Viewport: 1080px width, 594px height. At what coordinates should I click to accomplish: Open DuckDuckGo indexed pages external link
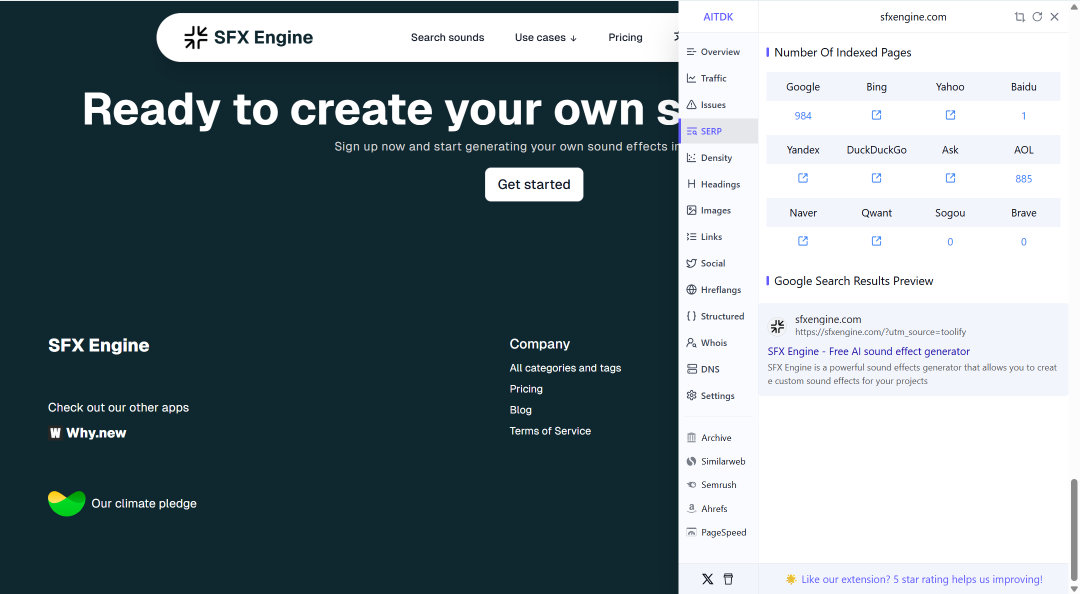coord(876,178)
